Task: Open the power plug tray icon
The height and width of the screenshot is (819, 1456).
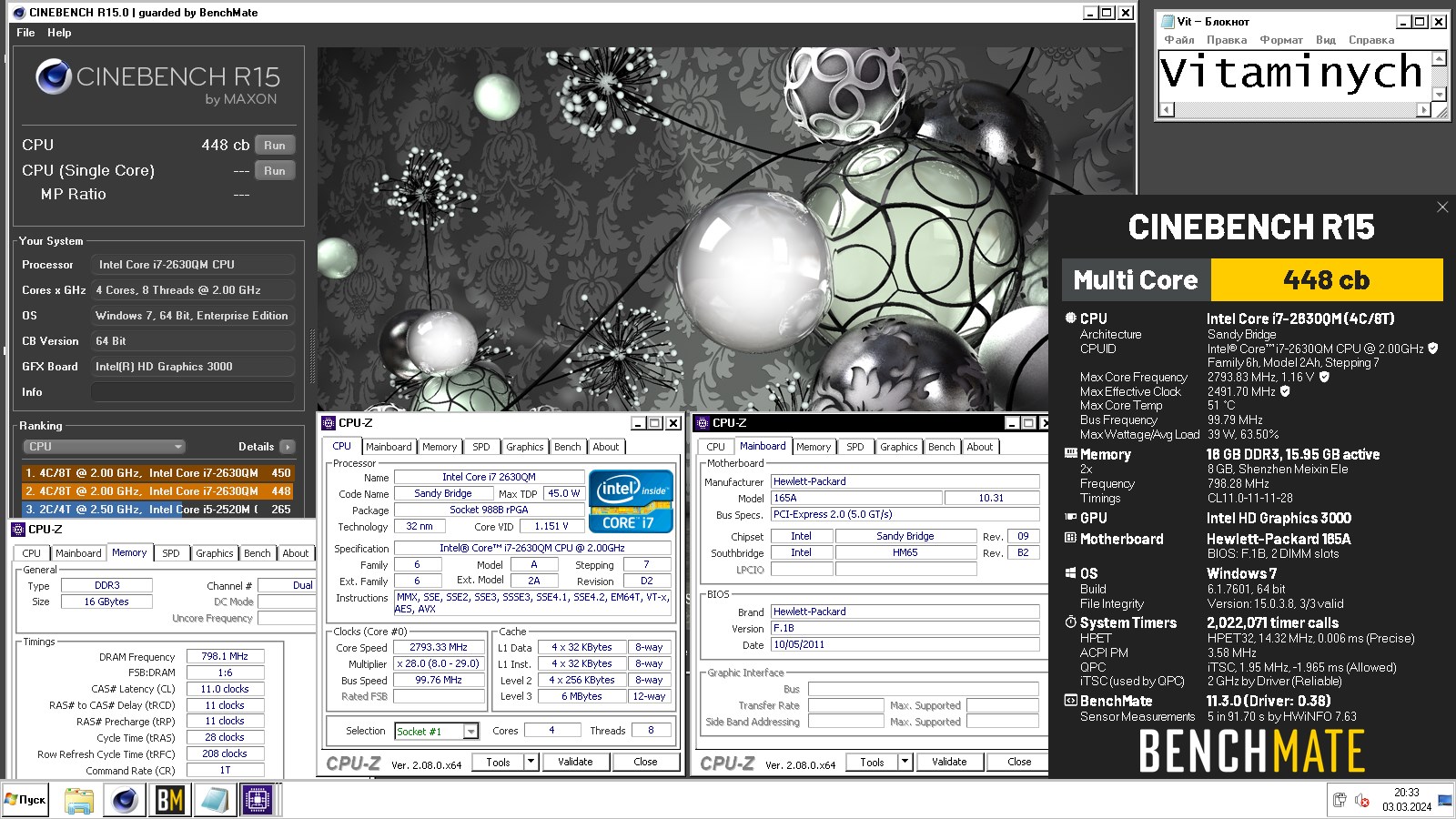Action: 1340,800
